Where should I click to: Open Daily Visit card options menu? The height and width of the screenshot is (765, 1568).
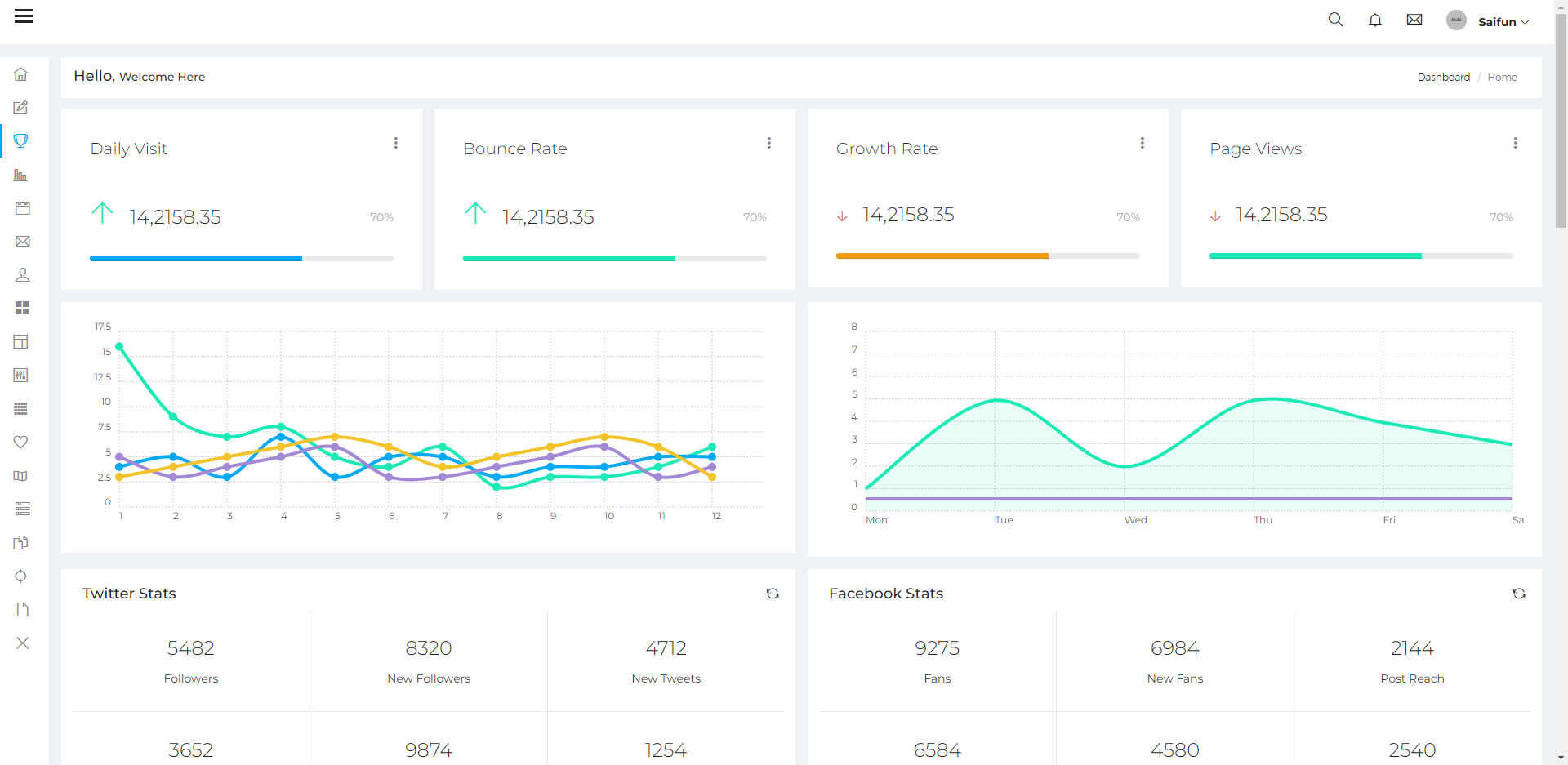pos(396,143)
